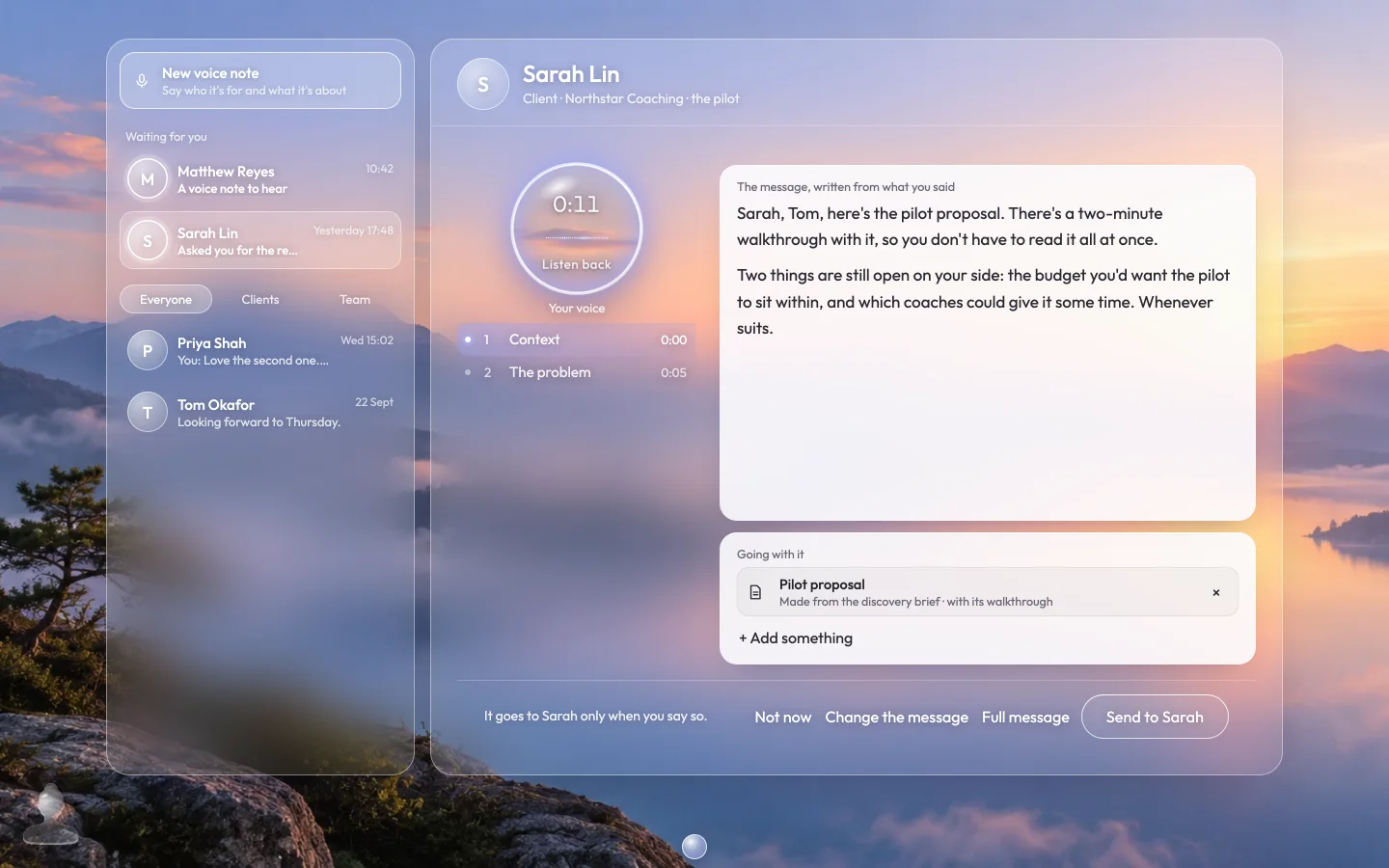Viewport: 1389px width, 868px height.
Task: Switch to the Team tab
Action: pos(355,299)
